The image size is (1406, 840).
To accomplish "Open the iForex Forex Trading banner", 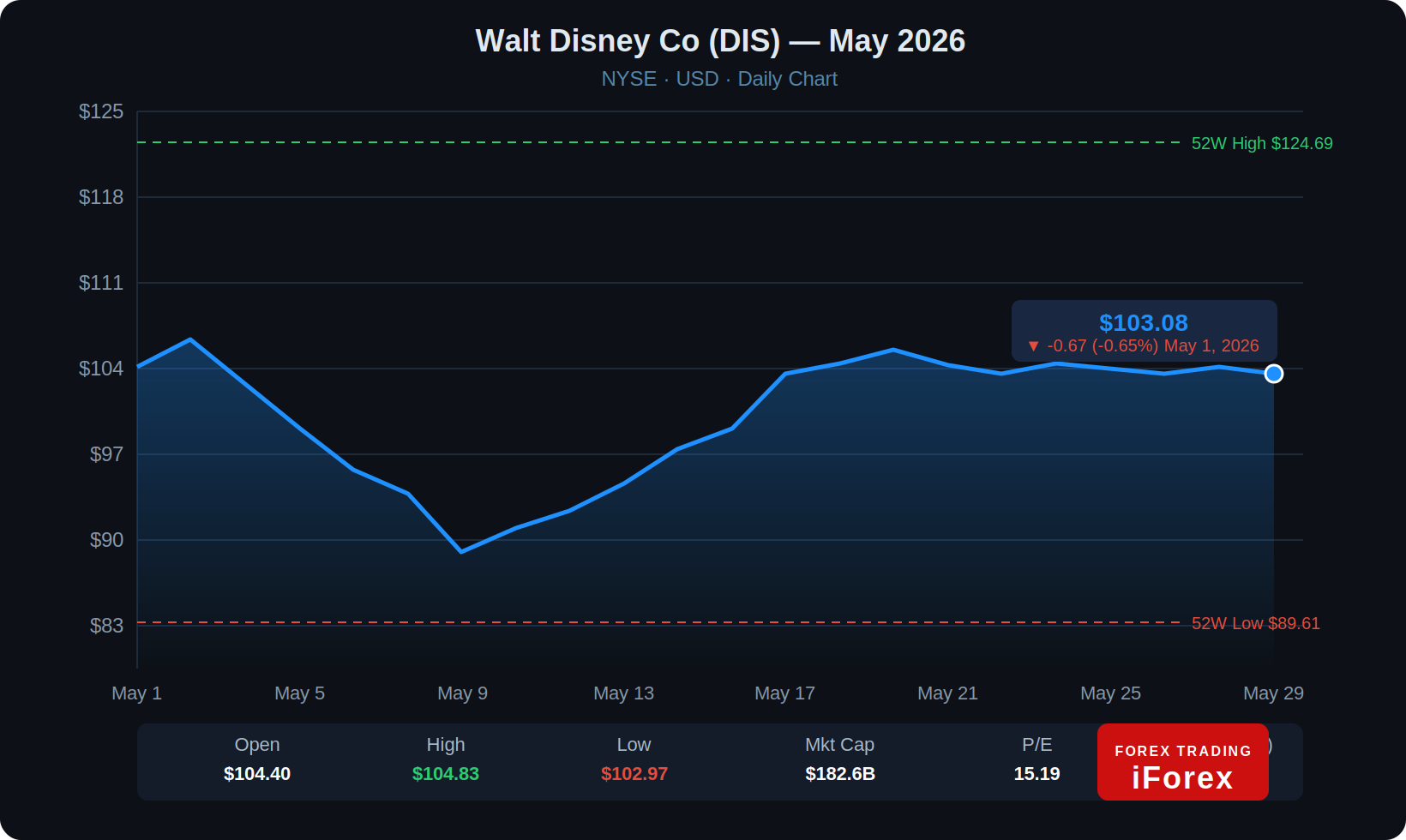I will point(1183,762).
